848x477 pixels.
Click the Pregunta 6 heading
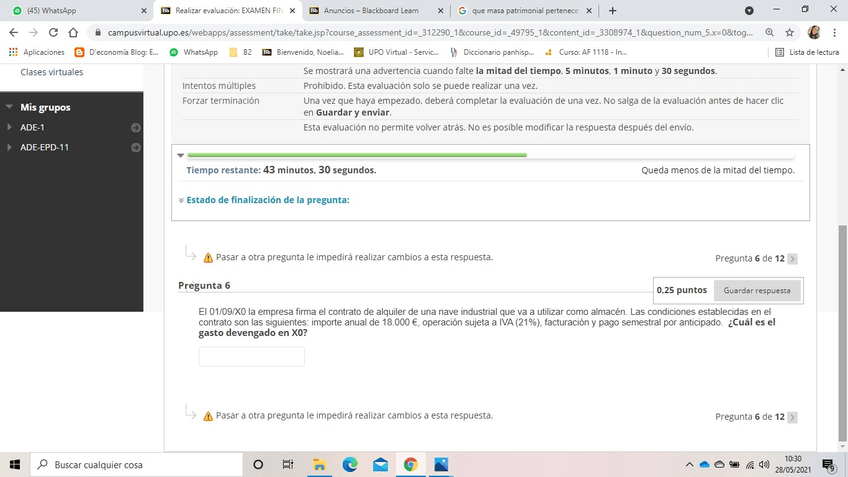coord(204,286)
